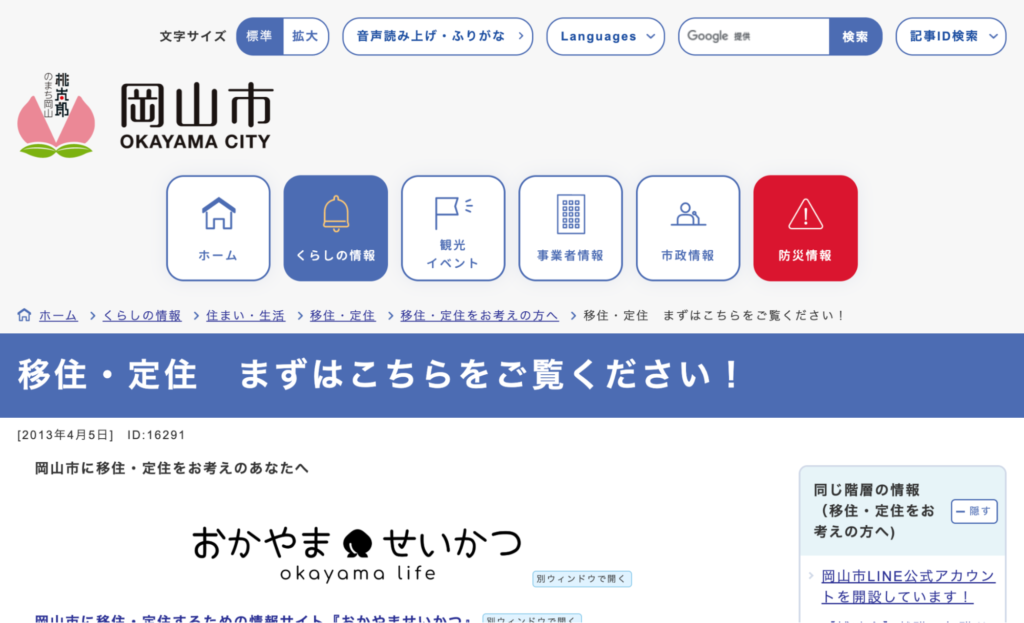Navigate to 住まい・生活 in breadcrumb
Viewport: 1024px width, 623px height.
(x=245, y=314)
